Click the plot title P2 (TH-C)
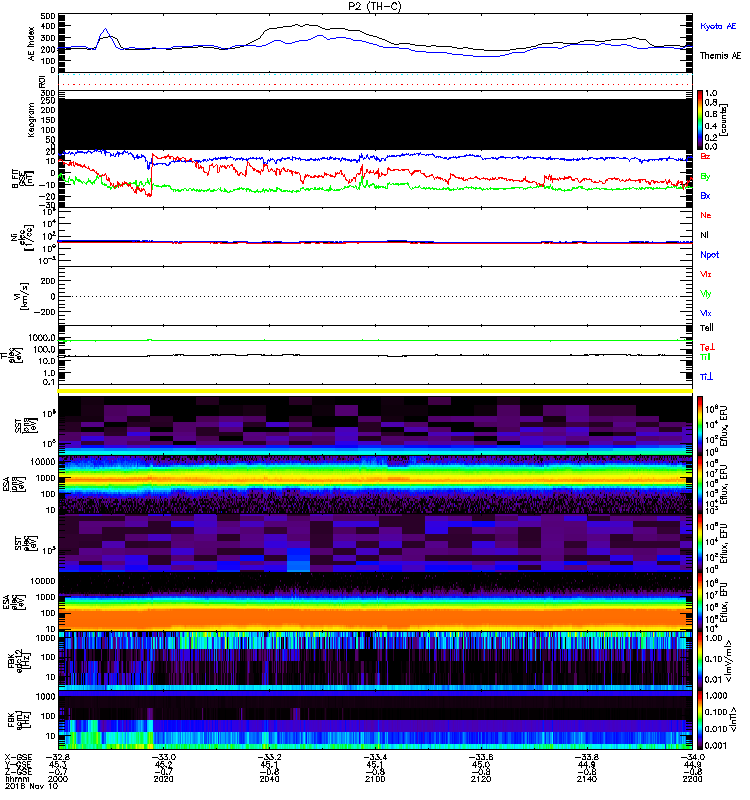Screen dimensions: 750x800 tap(374, 6)
